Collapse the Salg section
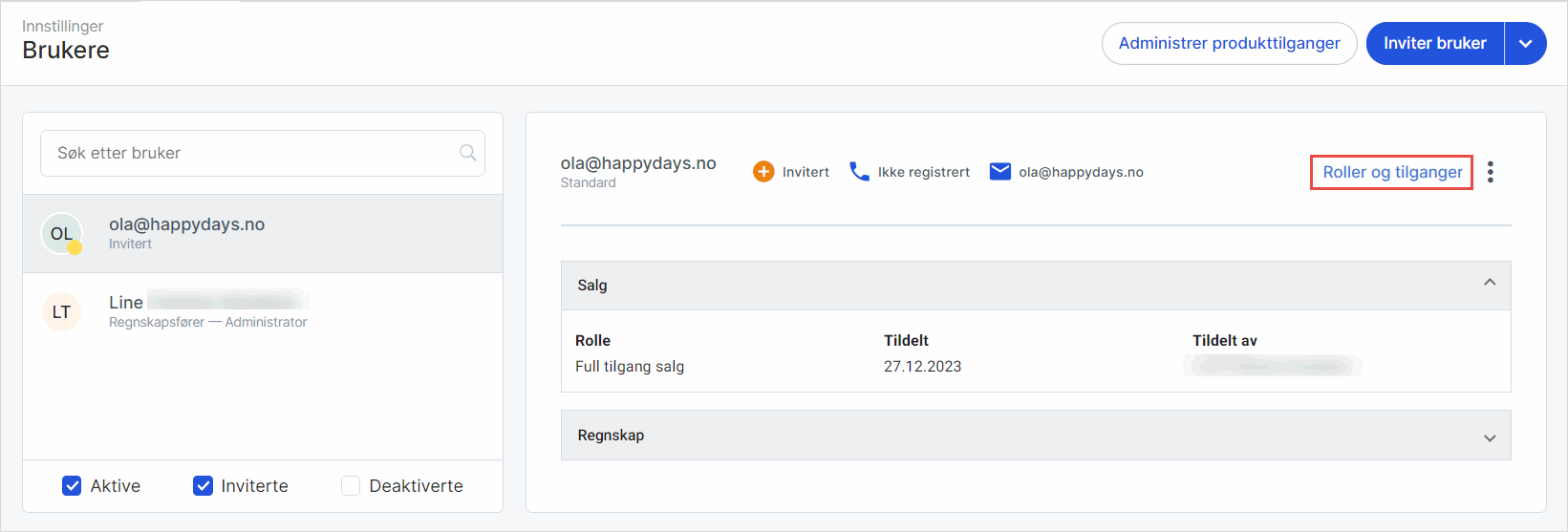Viewport: 1568px width, 532px height. click(1489, 284)
